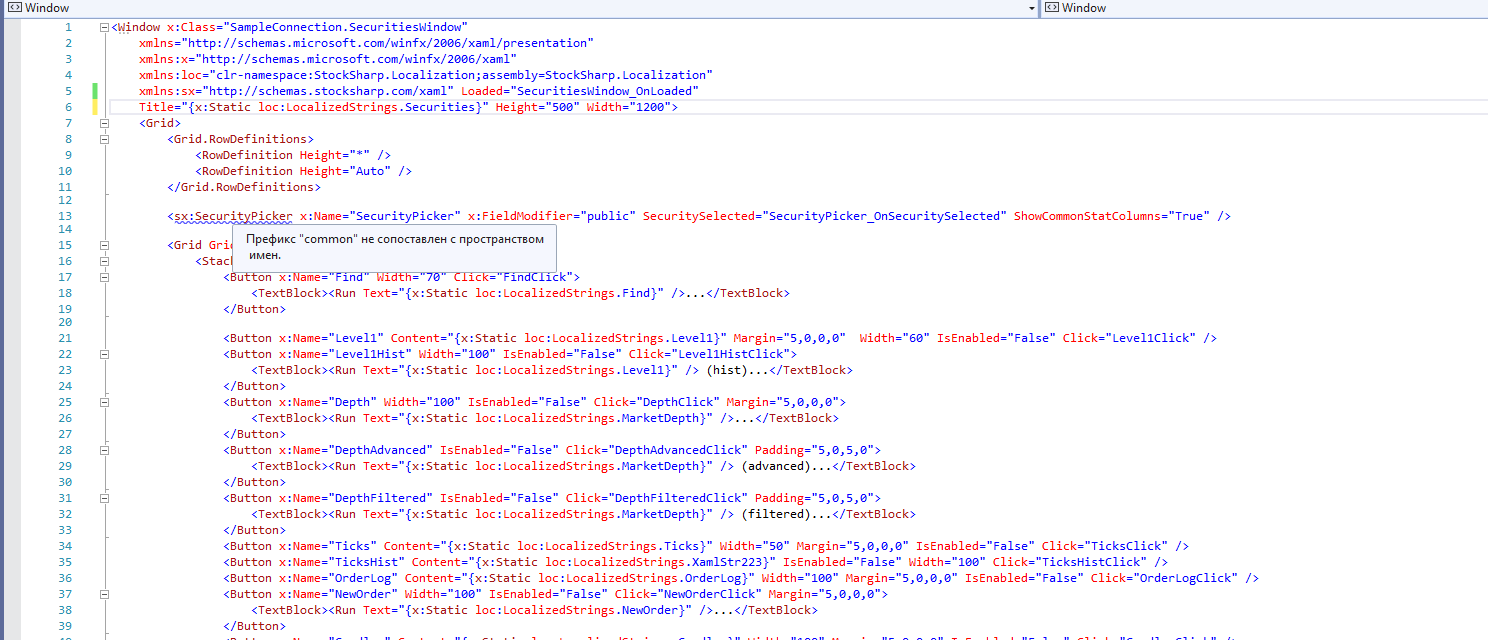Image resolution: width=1488 pixels, height=640 pixels.
Task: Collapse the DepthFiltered button block
Action: coord(104,498)
